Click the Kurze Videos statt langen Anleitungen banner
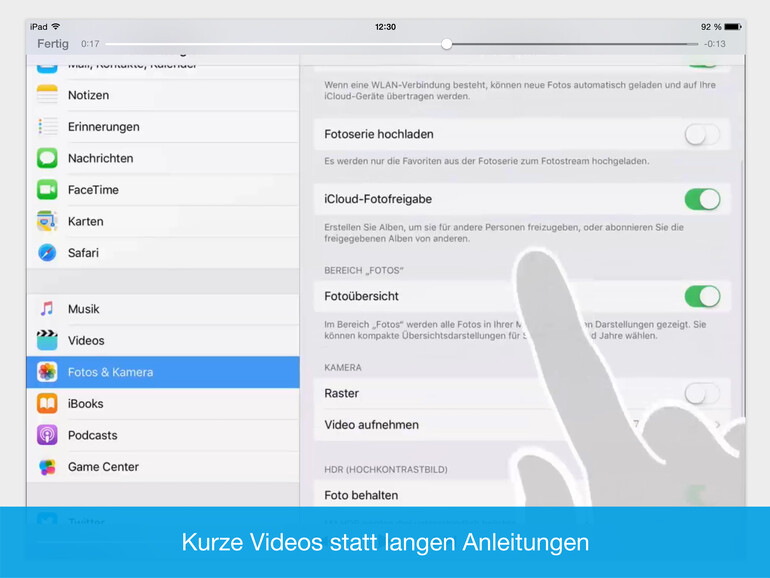 (x=385, y=542)
